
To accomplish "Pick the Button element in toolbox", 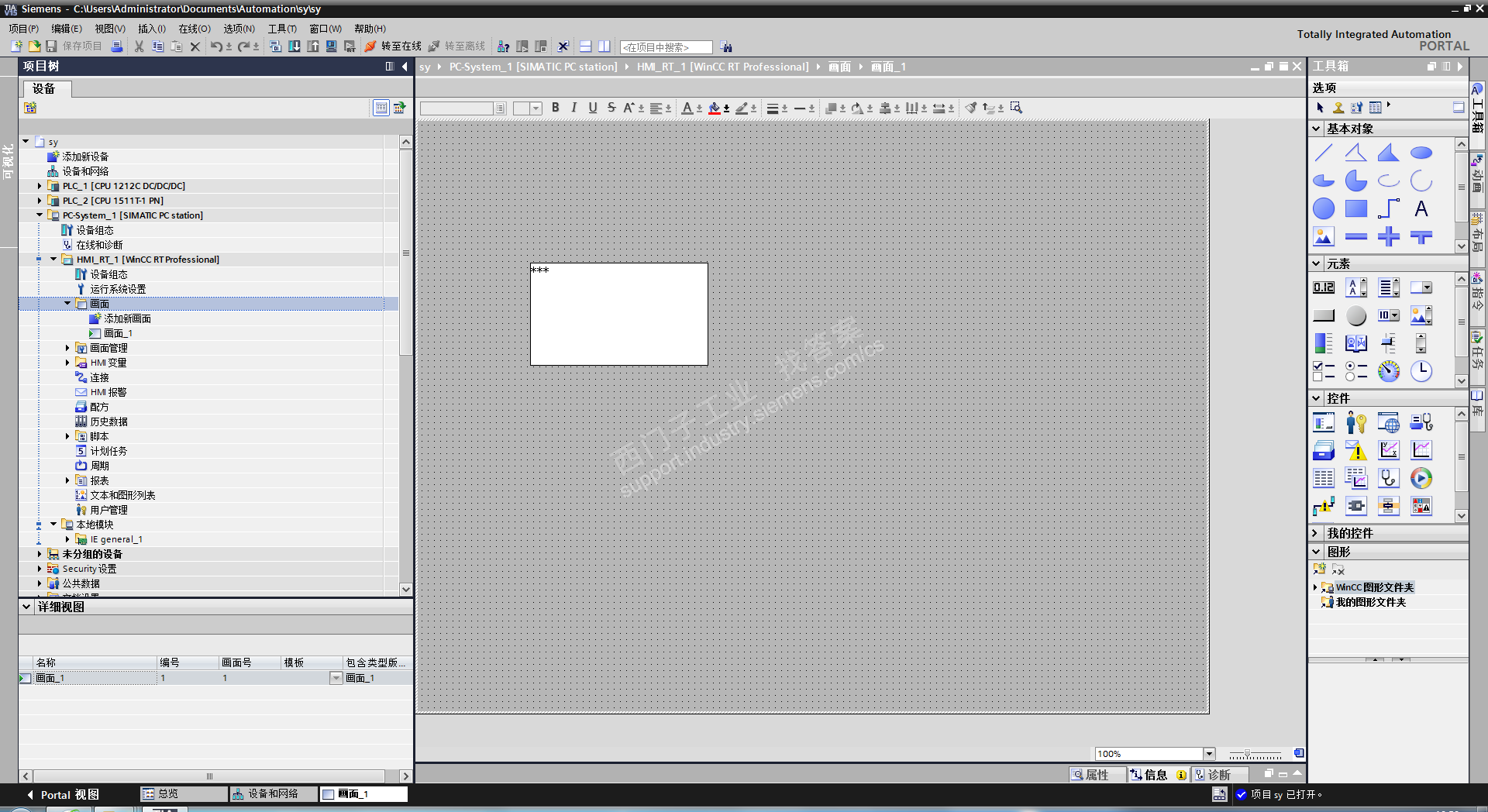I will coord(1324,315).
